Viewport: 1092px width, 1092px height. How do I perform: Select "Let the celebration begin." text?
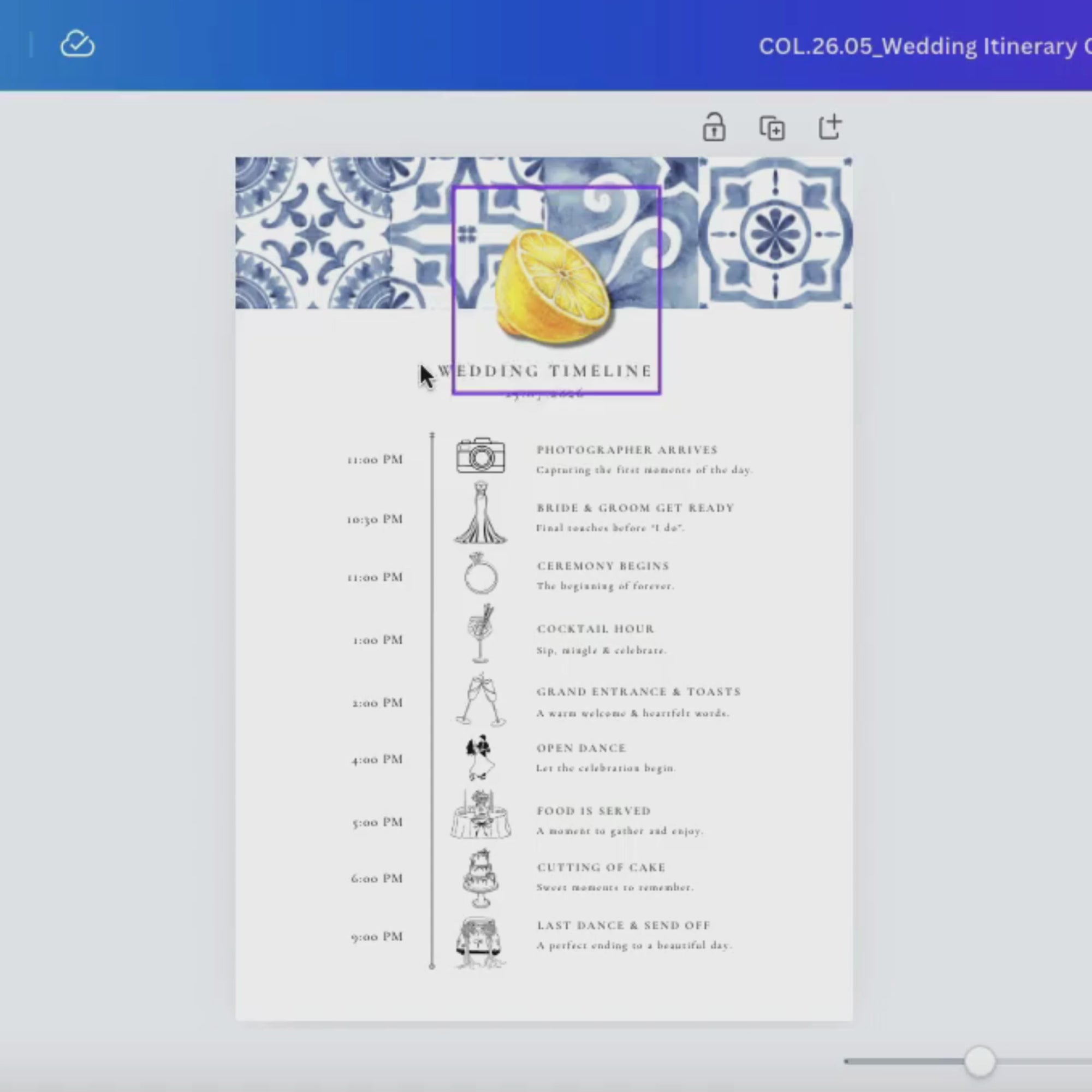tap(606, 768)
